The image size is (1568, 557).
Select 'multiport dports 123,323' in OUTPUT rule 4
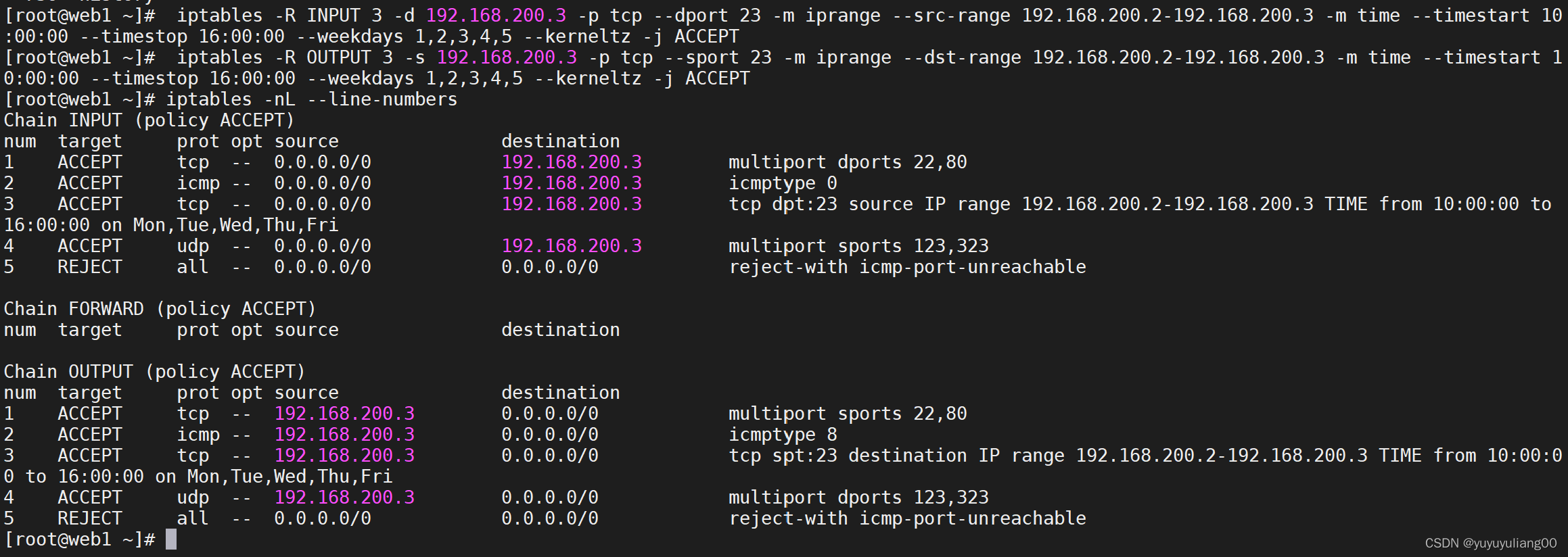pos(858,498)
